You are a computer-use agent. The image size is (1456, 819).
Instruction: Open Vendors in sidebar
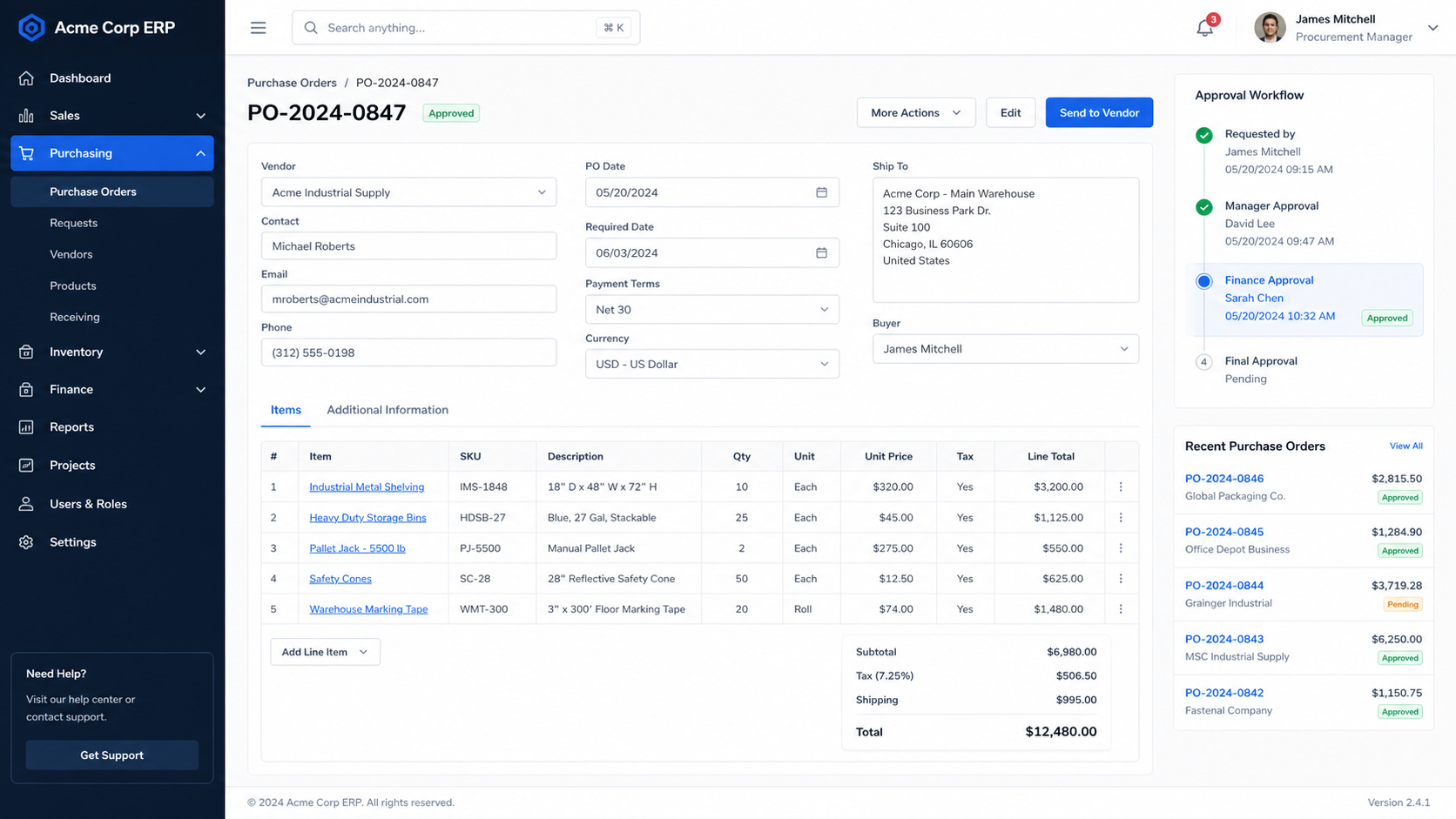pos(71,254)
